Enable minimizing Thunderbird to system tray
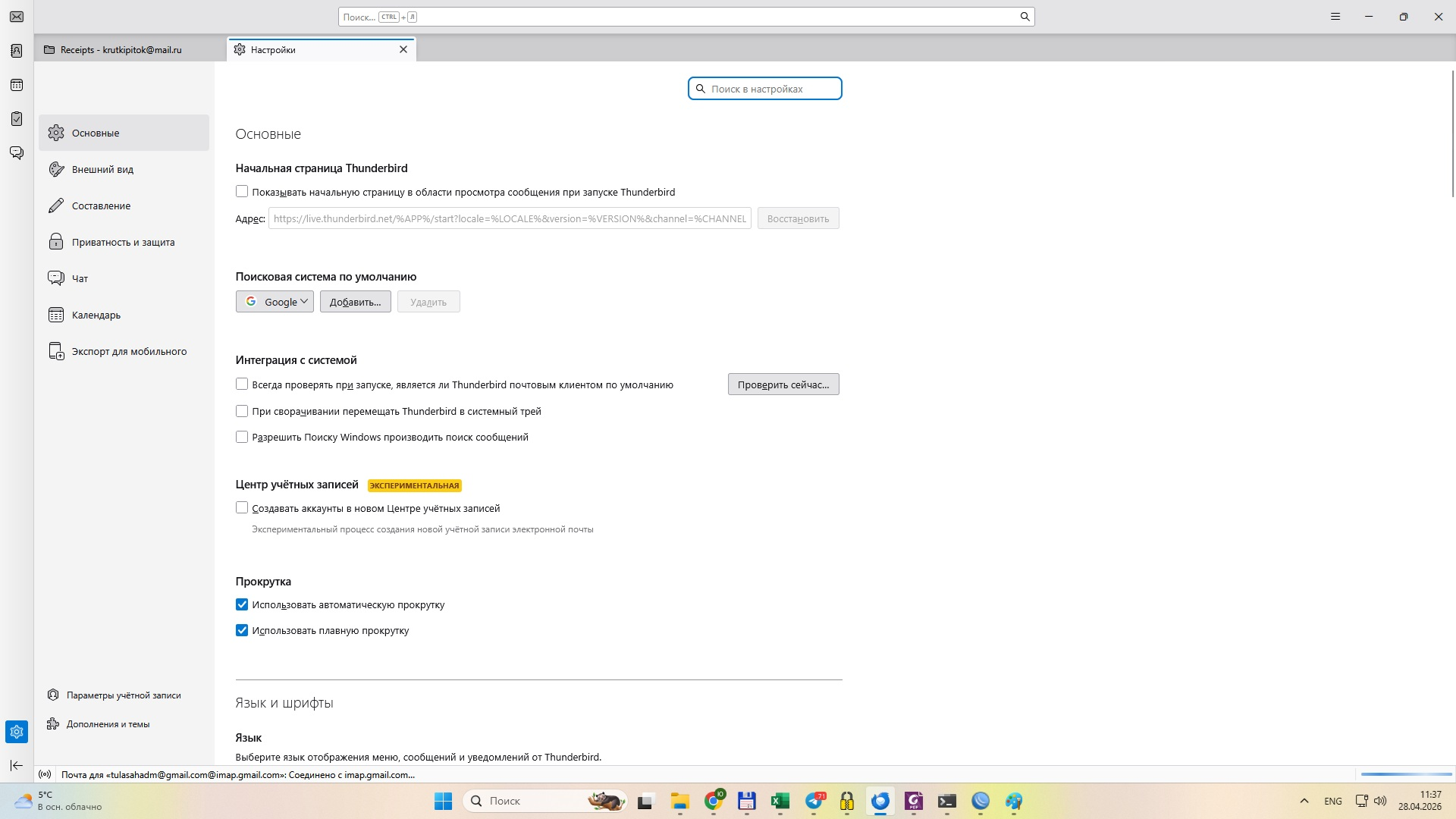Screen dimensions: 1456x819 coord(242,411)
